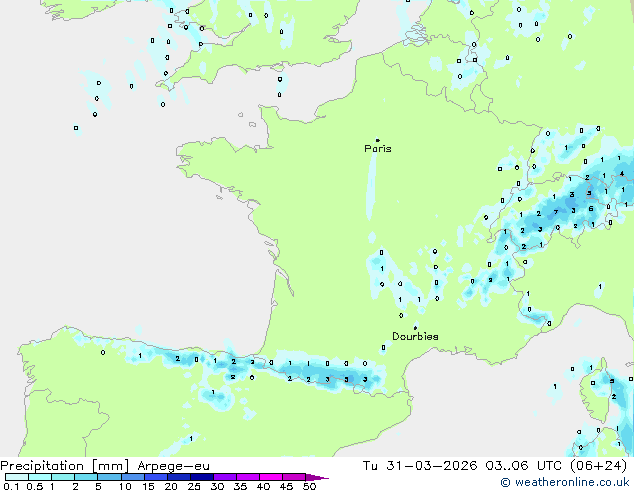Click the '25' legend scale value
Viewport: 634px width, 490px height.
194,486
